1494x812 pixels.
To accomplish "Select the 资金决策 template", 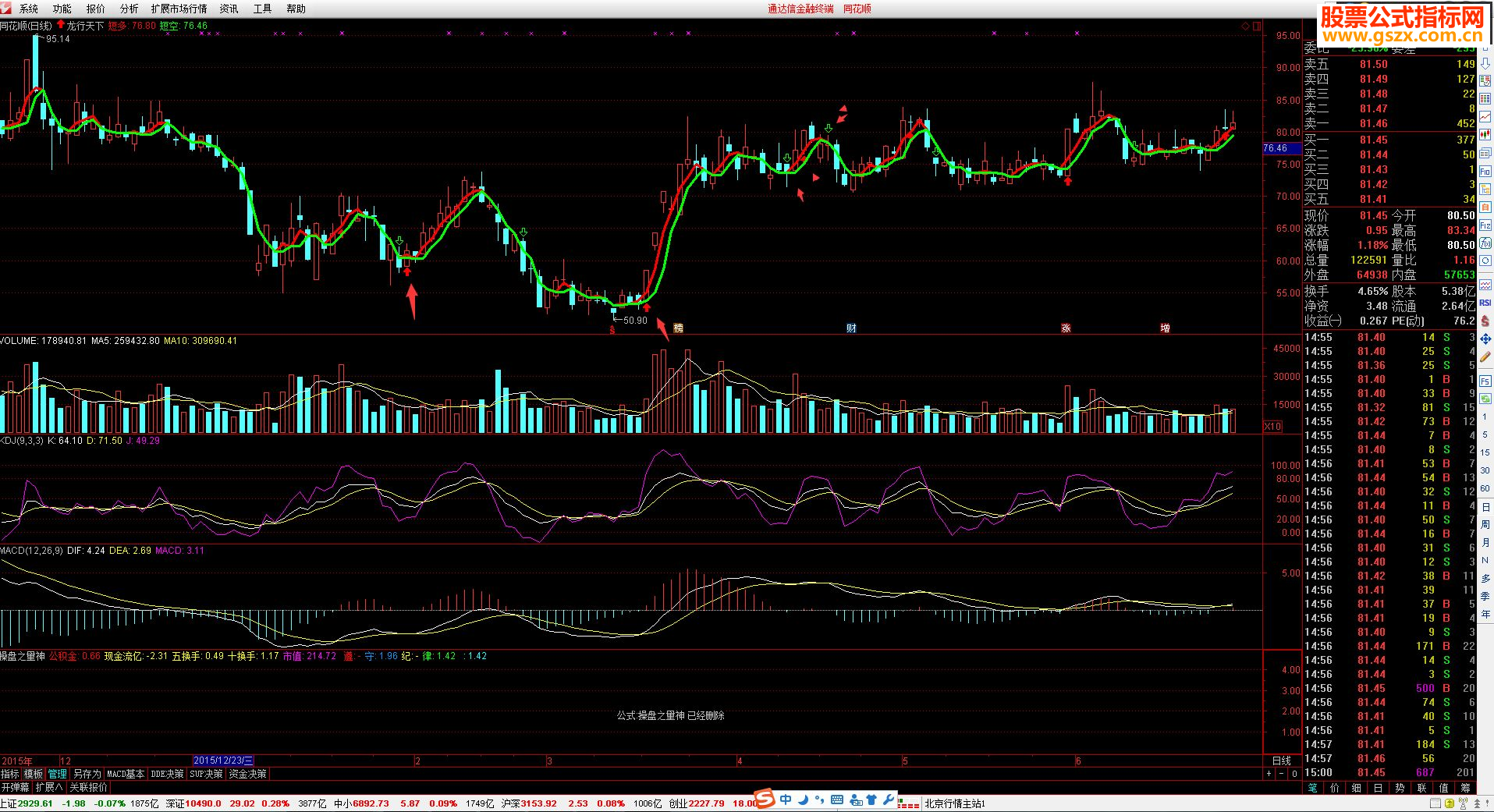I will (x=248, y=774).
